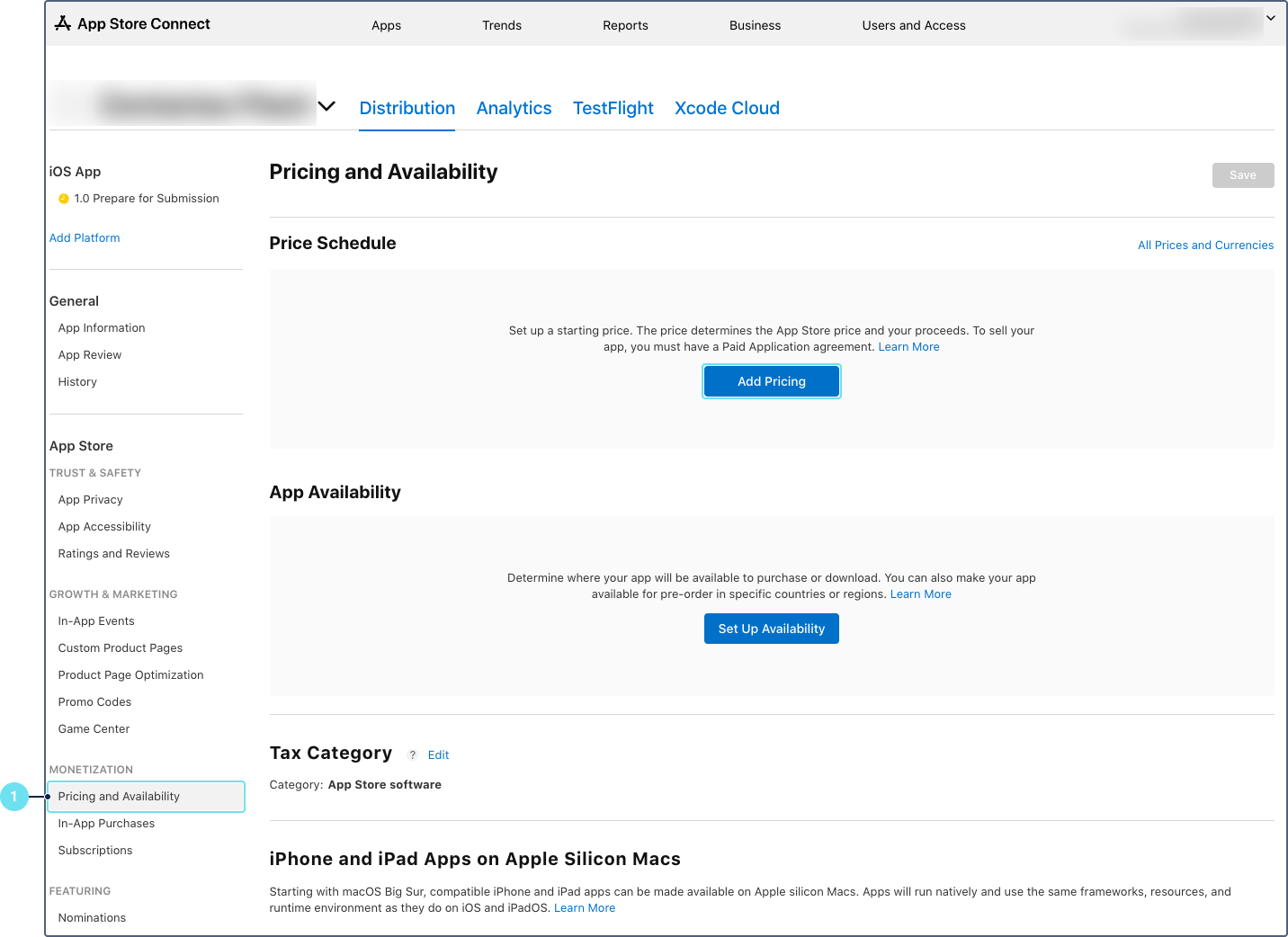Open the account menu chevron at top right
This screenshot has width=1288, height=937.
coord(1271,18)
